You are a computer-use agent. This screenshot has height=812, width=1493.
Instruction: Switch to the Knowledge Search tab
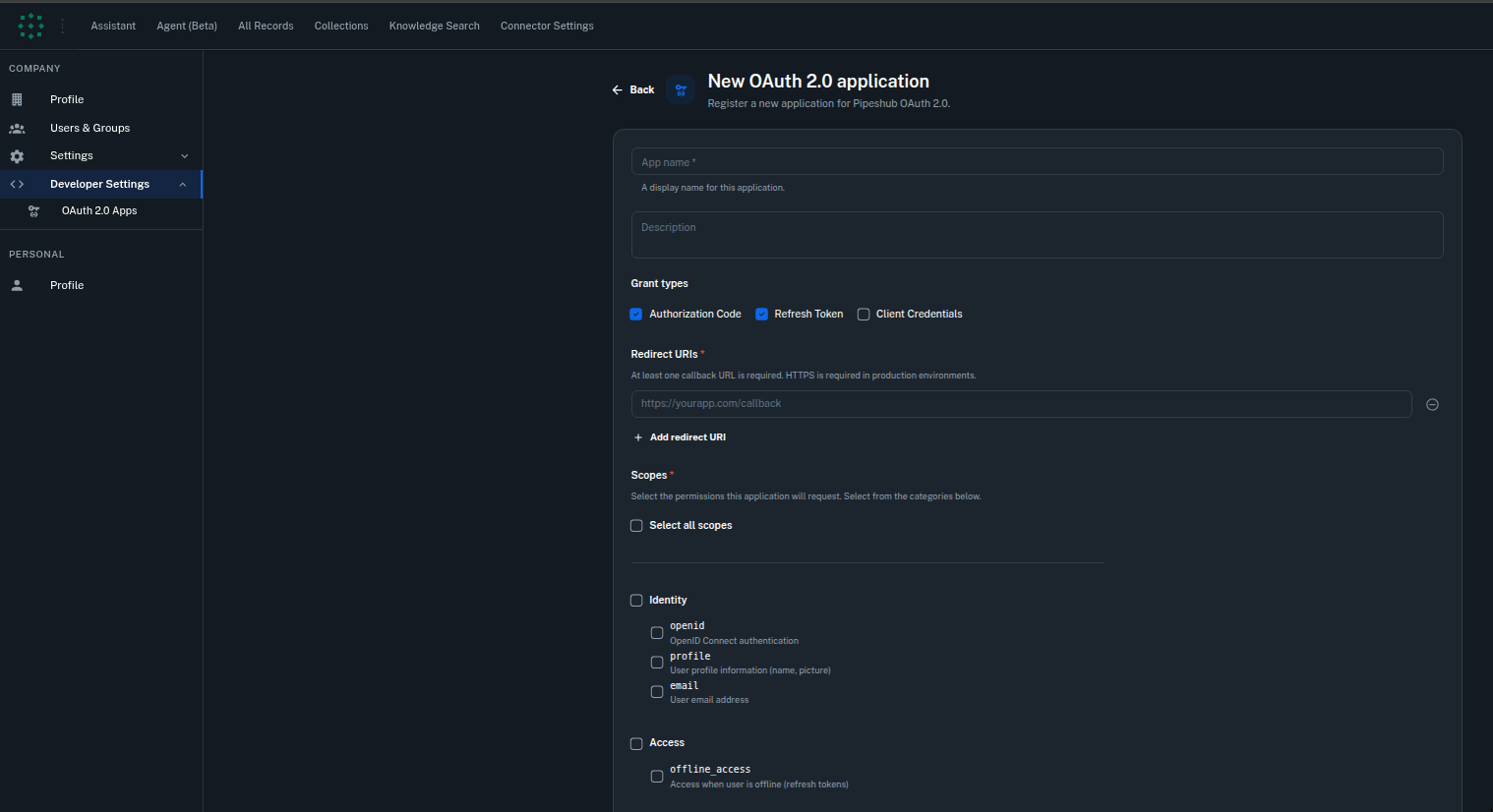click(434, 26)
